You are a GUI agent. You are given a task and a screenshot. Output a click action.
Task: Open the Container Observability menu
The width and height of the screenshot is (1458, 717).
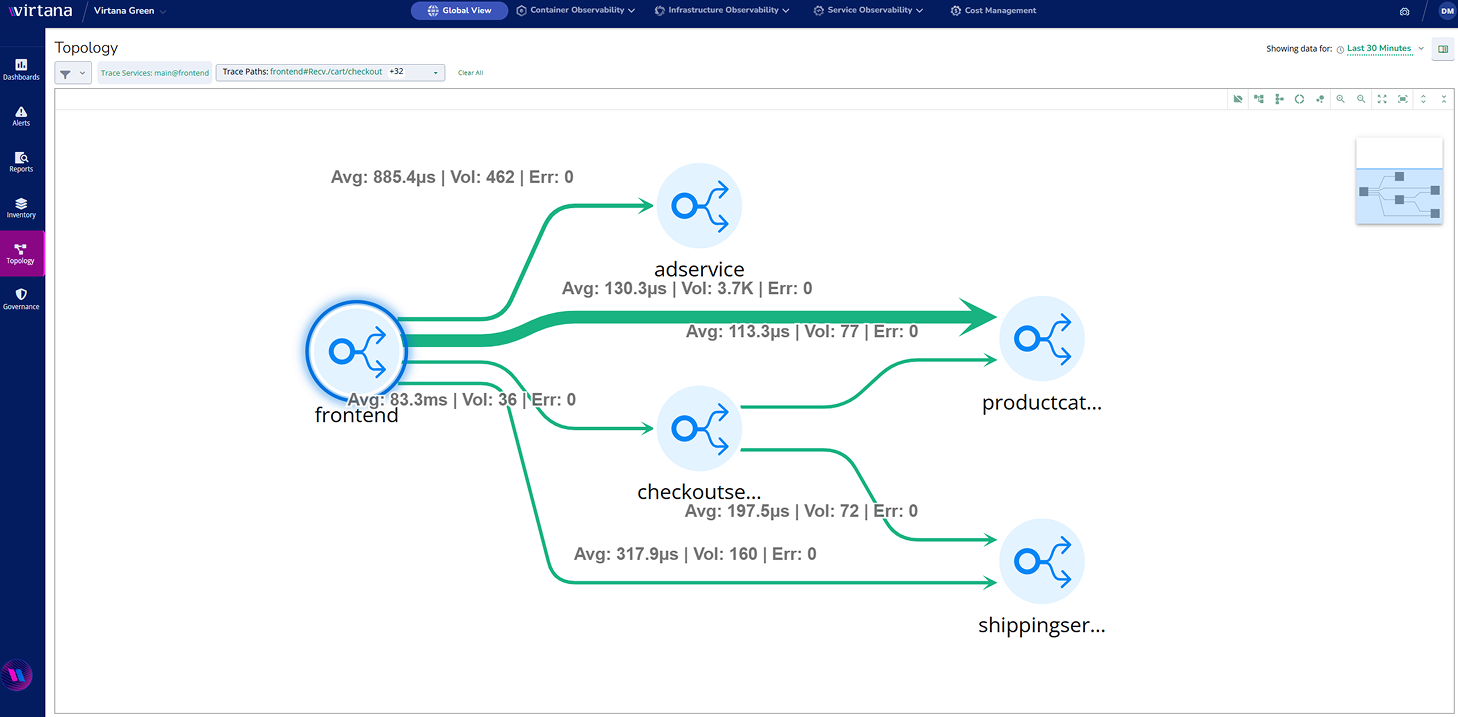576,11
